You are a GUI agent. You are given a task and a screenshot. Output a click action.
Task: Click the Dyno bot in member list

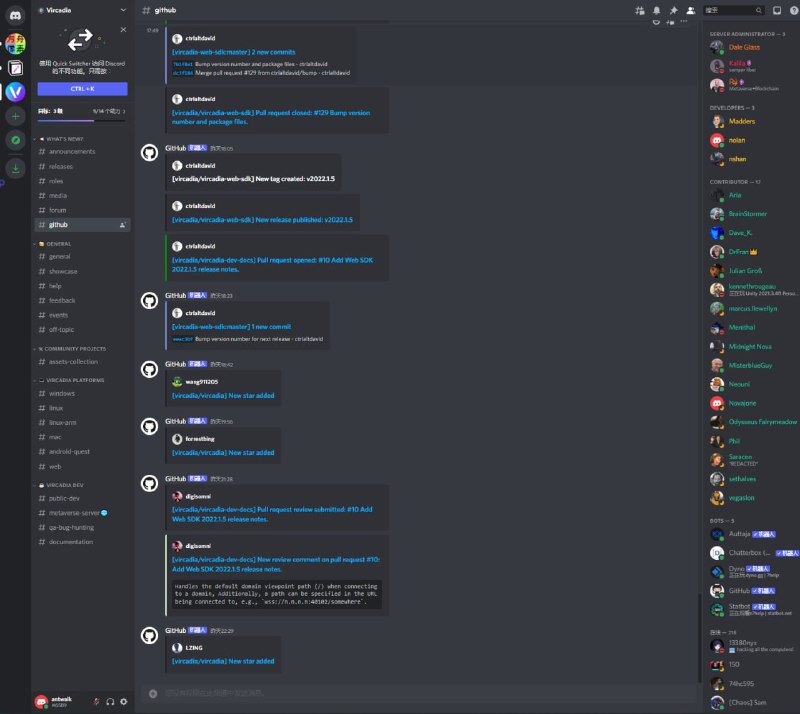tap(752, 572)
